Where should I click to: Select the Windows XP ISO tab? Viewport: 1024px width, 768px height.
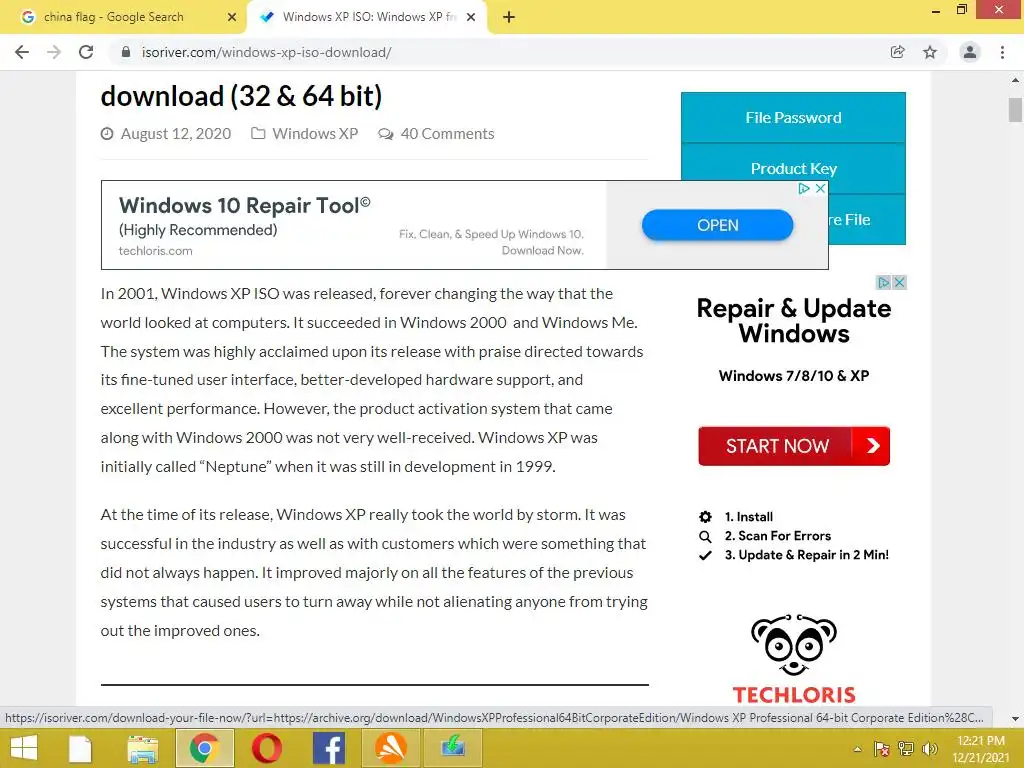(x=369, y=17)
